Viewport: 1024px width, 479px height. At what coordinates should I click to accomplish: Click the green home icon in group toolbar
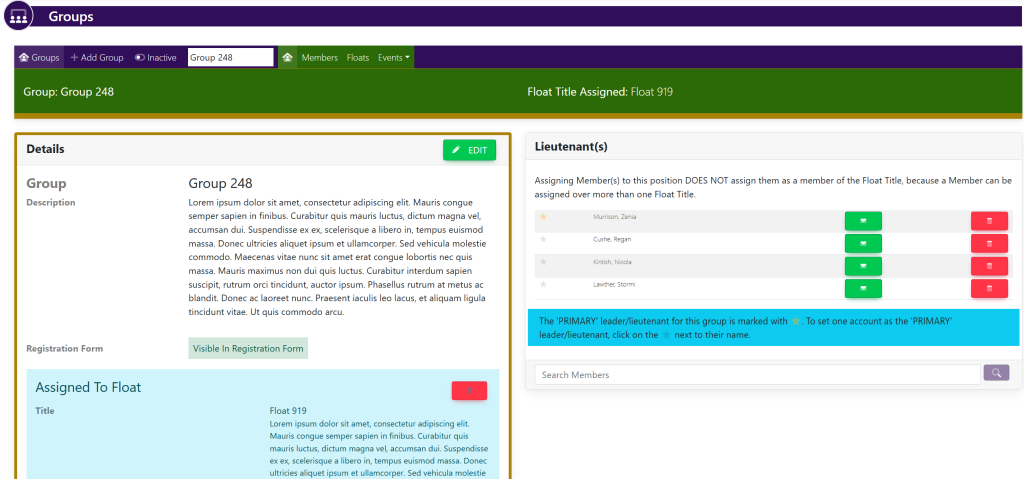pos(288,58)
